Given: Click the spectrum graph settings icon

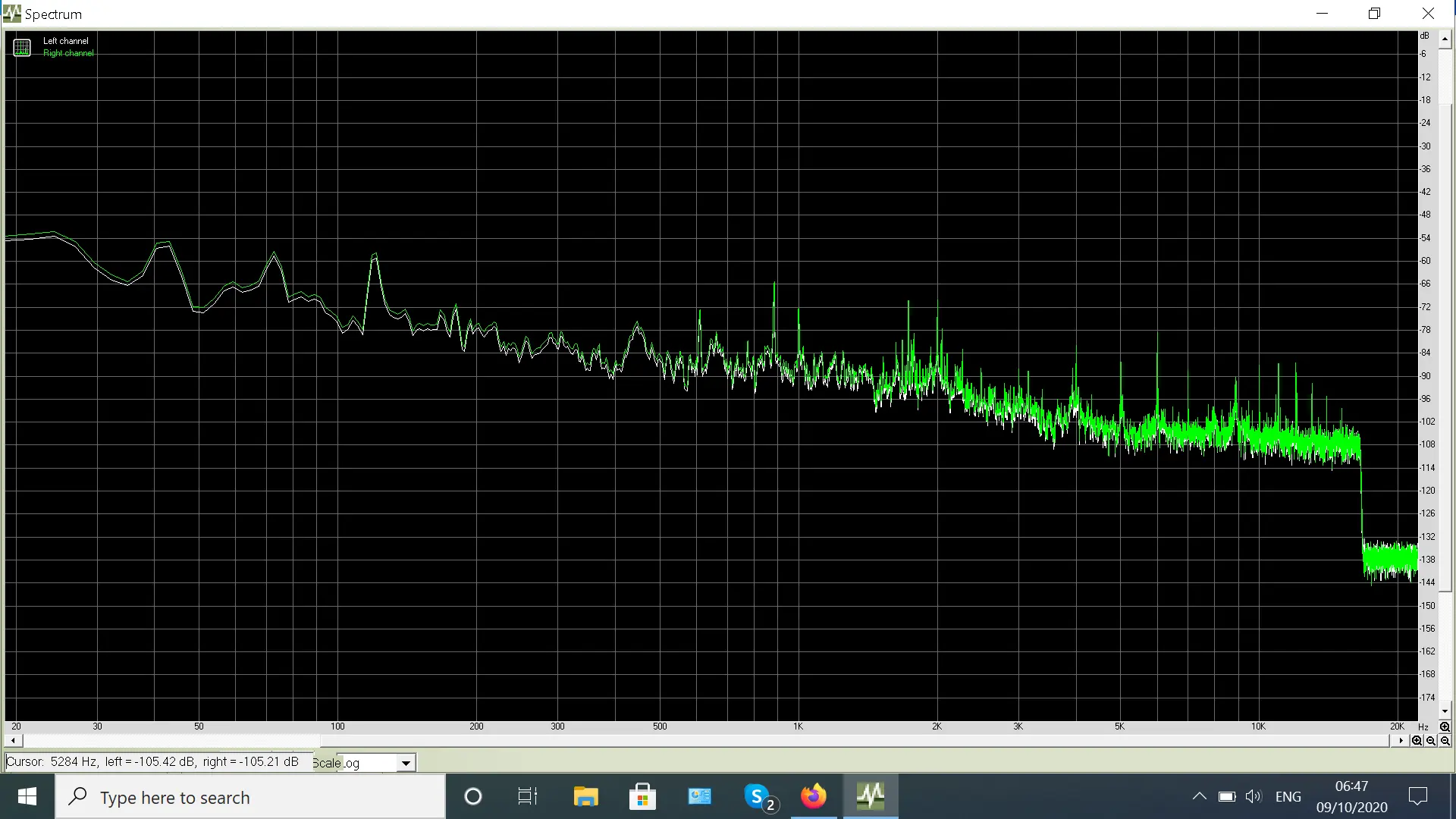Looking at the screenshot, I should click(22, 47).
